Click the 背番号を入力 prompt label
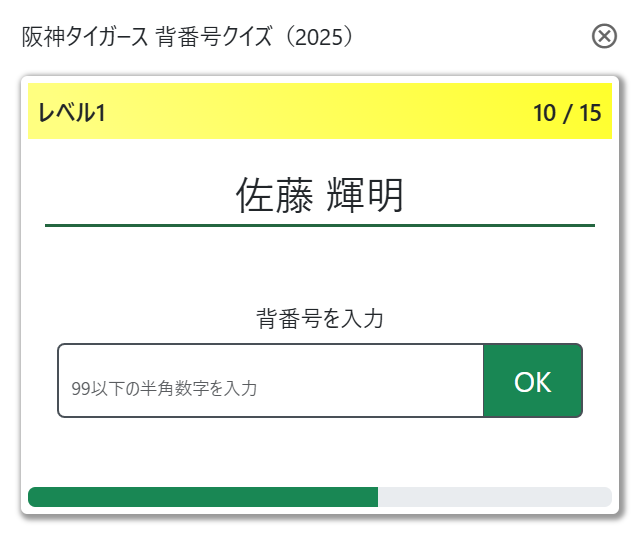 (320, 318)
